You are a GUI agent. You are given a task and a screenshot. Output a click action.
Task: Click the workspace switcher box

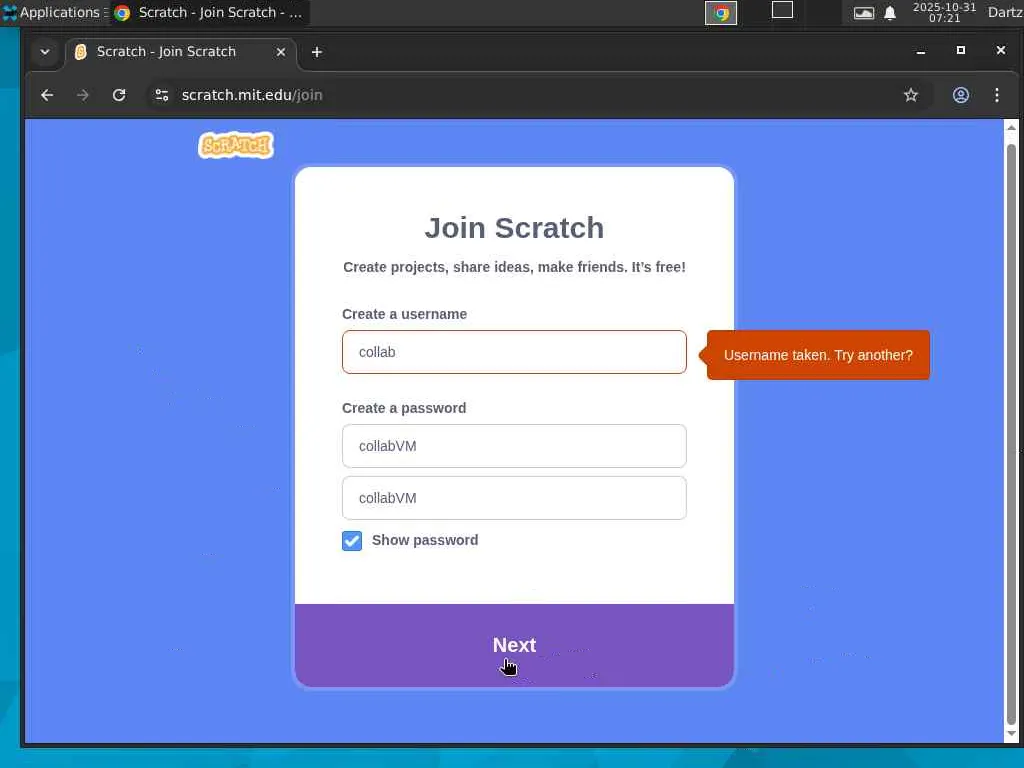(782, 10)
